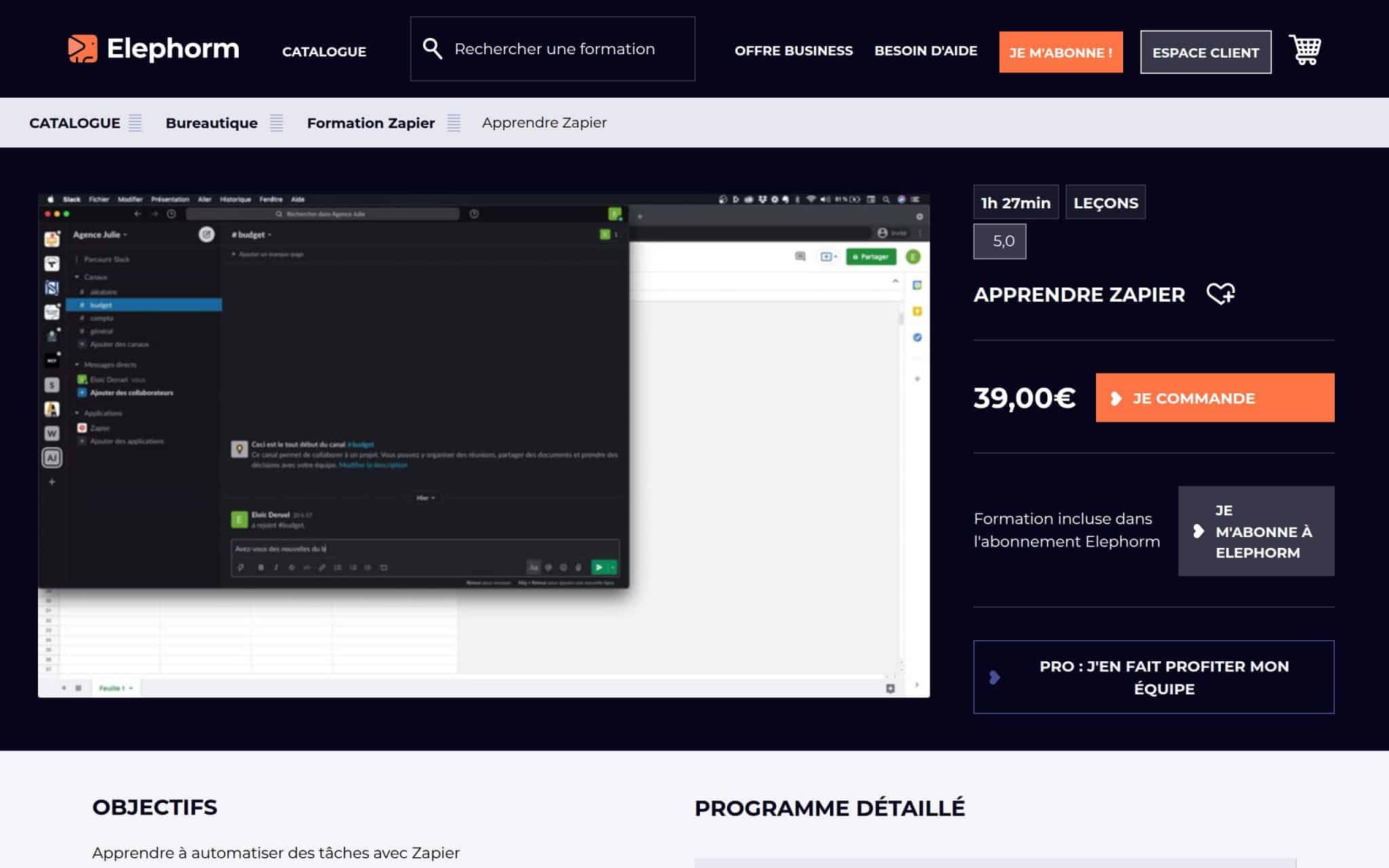Open the shopping cart icon
Image resolution: width=1389 pixels, height=868 pixels.
(1305, 50)
